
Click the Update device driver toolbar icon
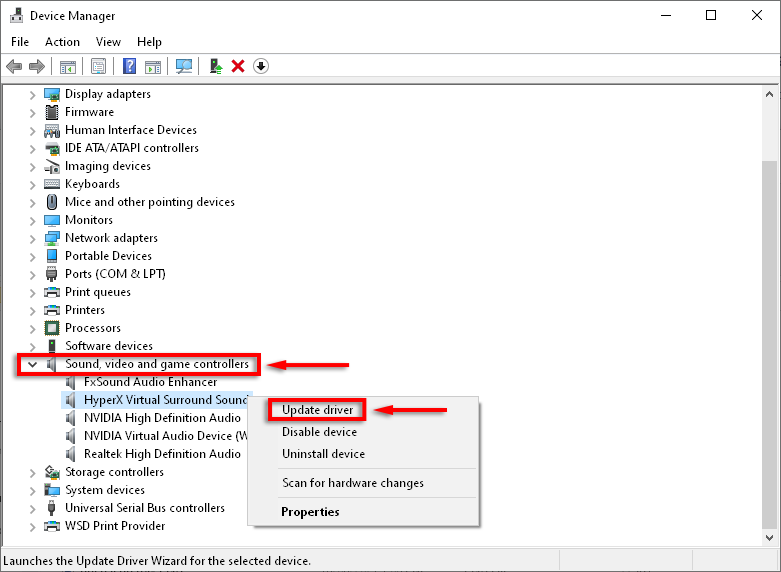coord(216,66)
